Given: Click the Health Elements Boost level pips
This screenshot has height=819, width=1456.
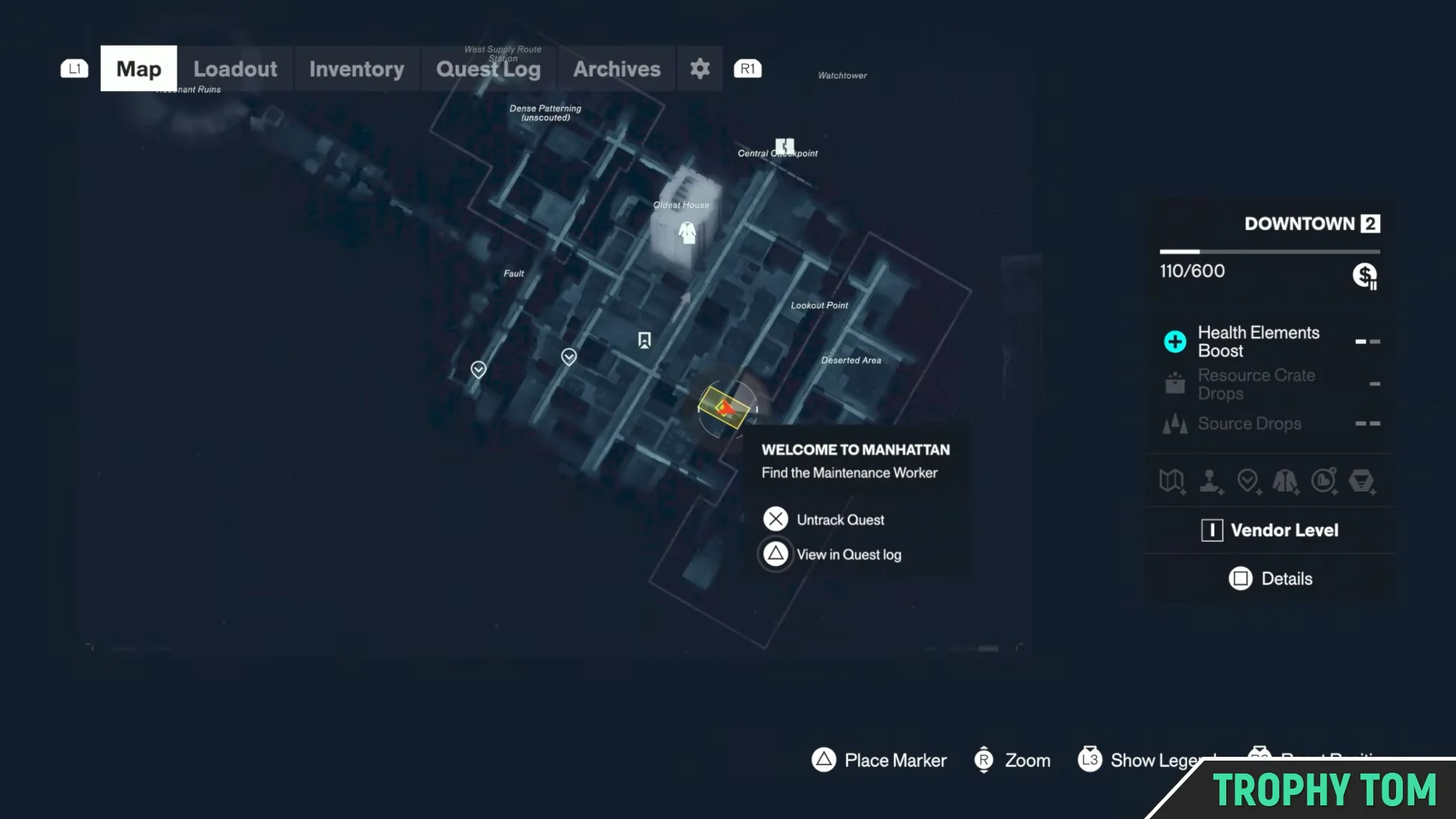Looking at the screenshot, I should (1367, 342).
